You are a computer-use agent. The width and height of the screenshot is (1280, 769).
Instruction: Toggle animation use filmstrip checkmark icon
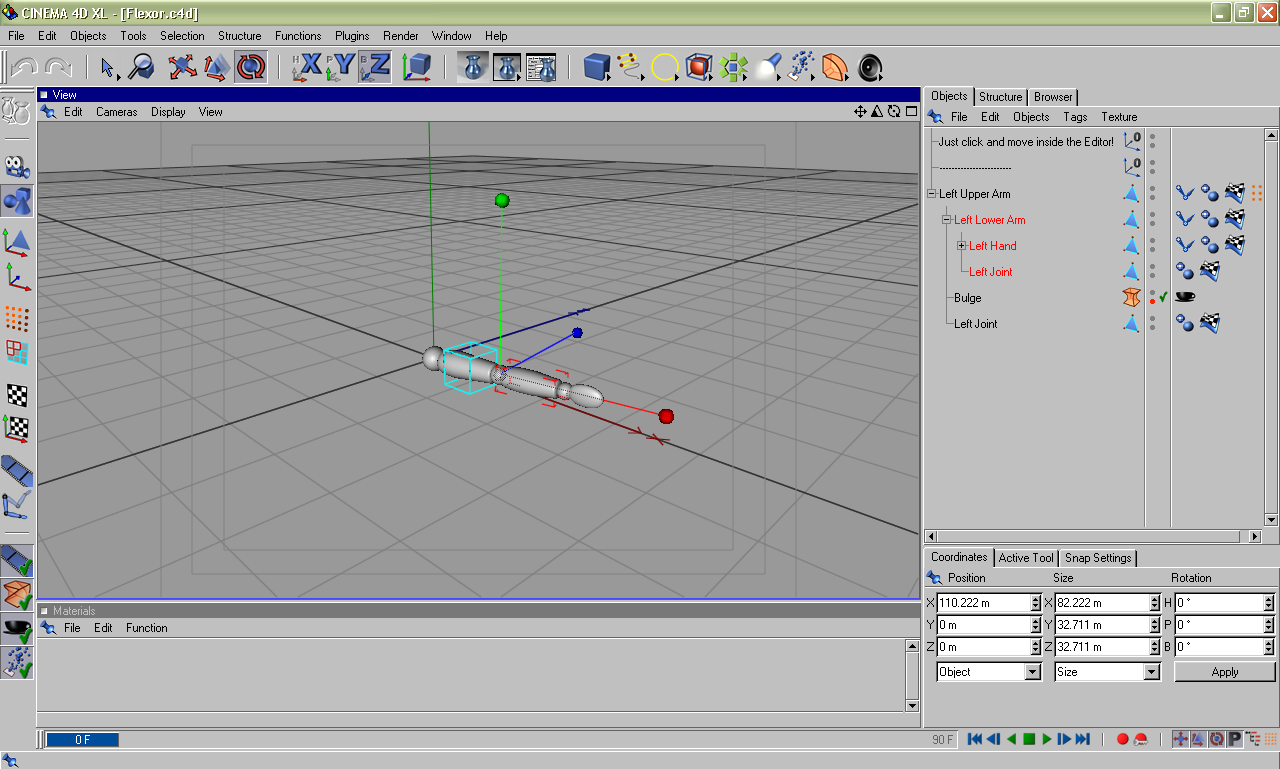pyautogui.click(x=17, y=561)
